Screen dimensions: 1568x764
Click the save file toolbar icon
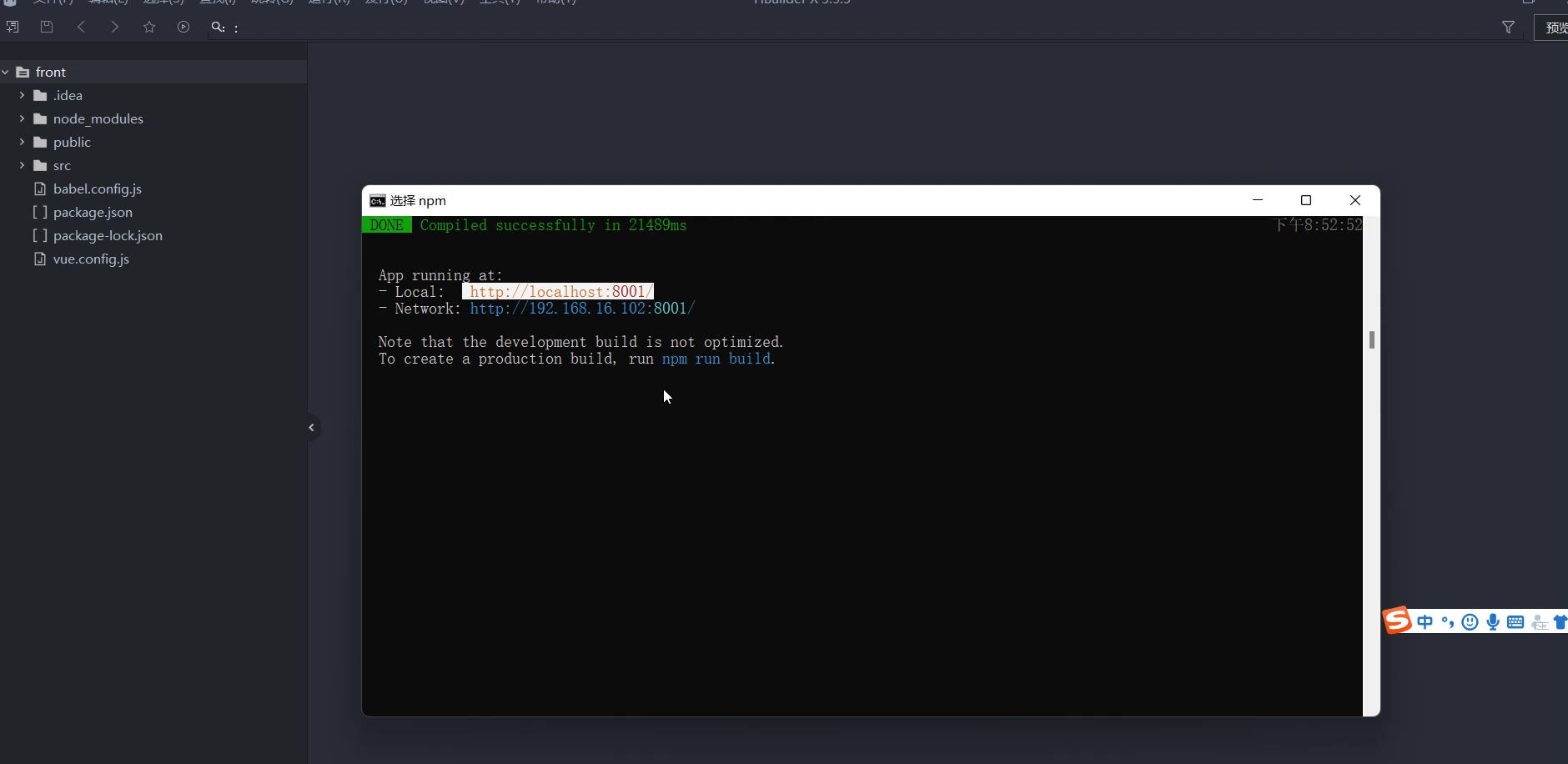point(47,27)
